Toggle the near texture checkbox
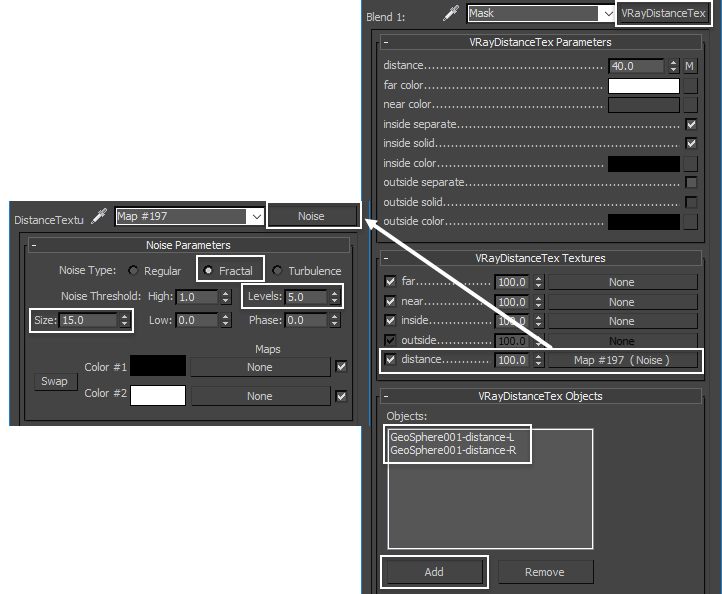This screenshot has width=722, height=594. 390,301
